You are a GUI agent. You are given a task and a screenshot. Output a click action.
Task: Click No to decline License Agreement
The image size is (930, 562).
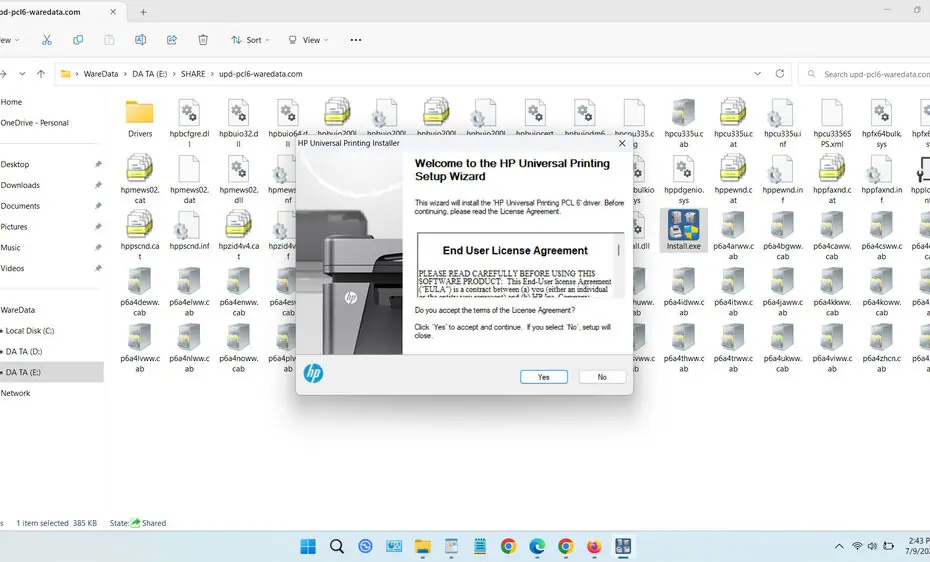coord(602,377)
